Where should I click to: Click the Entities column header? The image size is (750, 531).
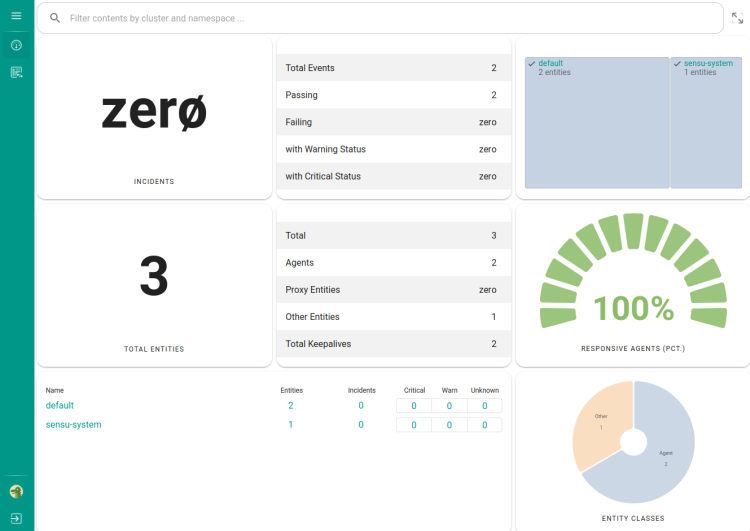click(292, 390)
